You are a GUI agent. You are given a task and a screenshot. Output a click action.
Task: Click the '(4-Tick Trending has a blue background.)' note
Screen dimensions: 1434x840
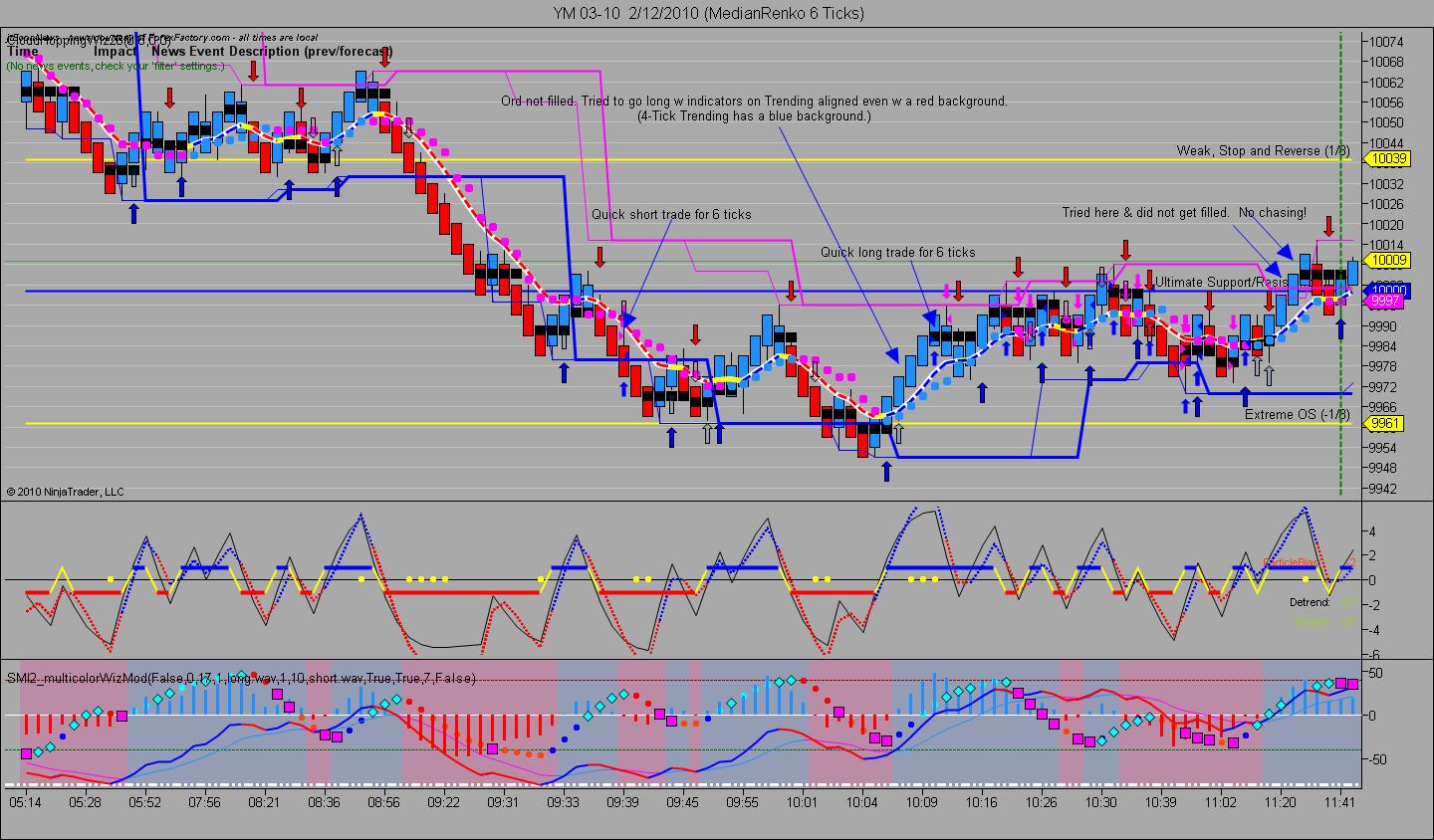coord(755,116)
